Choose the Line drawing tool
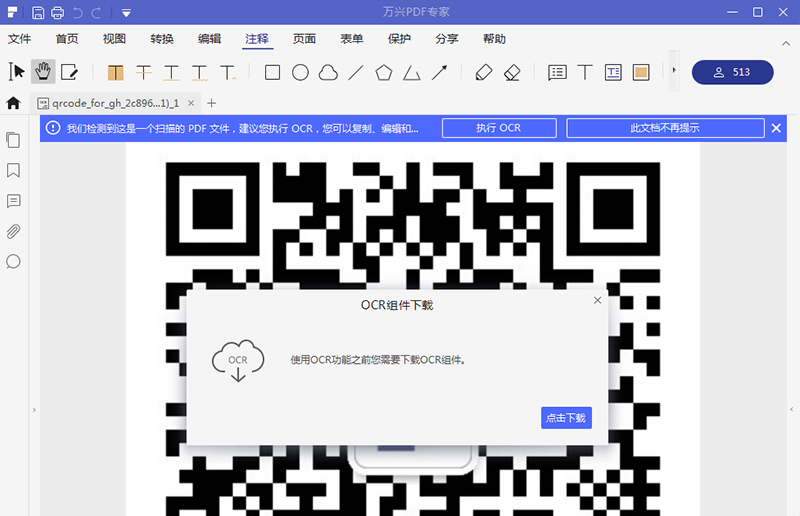The image size is (800, 516). 356,72
